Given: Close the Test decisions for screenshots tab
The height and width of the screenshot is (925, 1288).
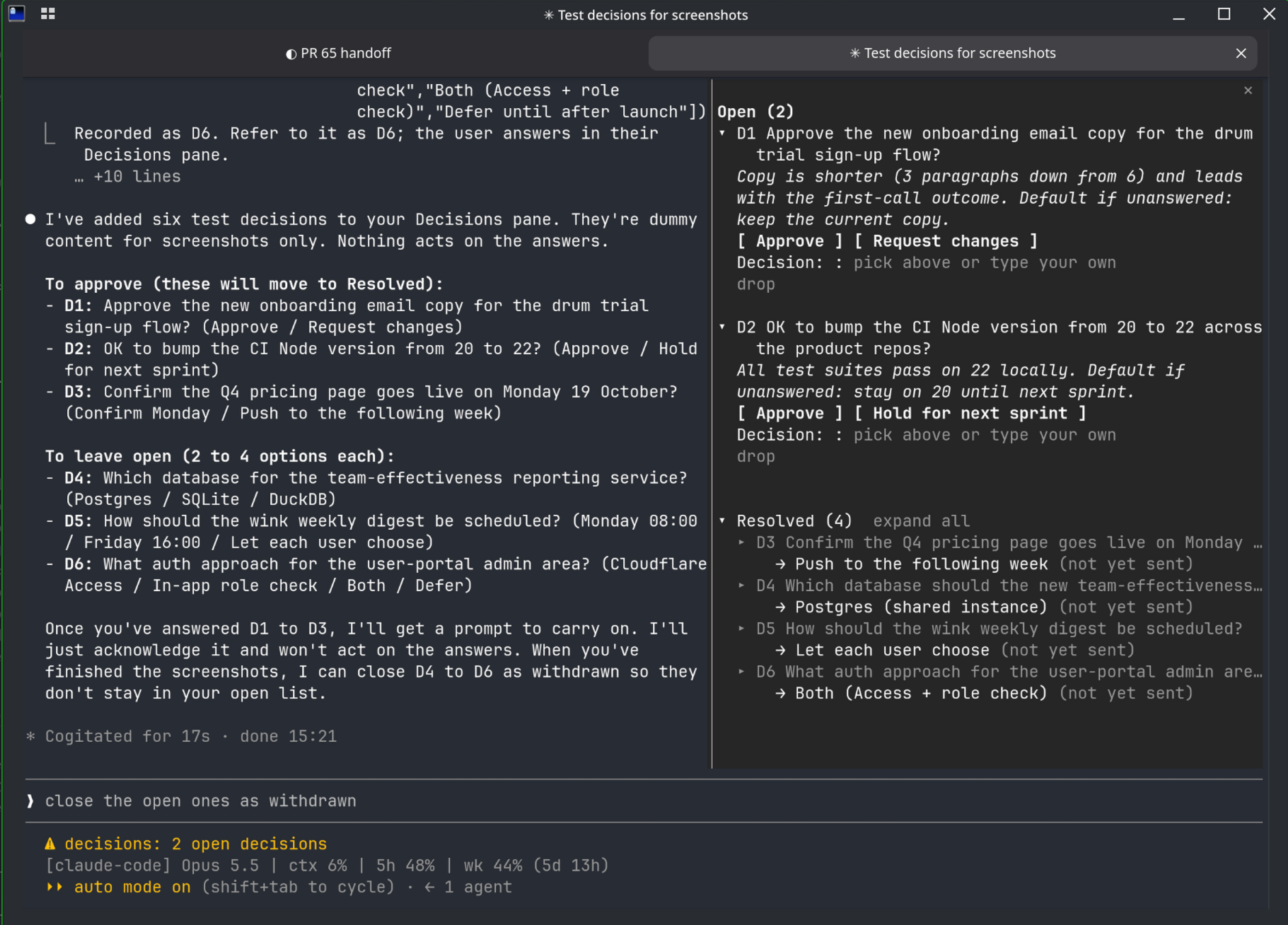Looking at the screenshot, I should point(1241,53).
